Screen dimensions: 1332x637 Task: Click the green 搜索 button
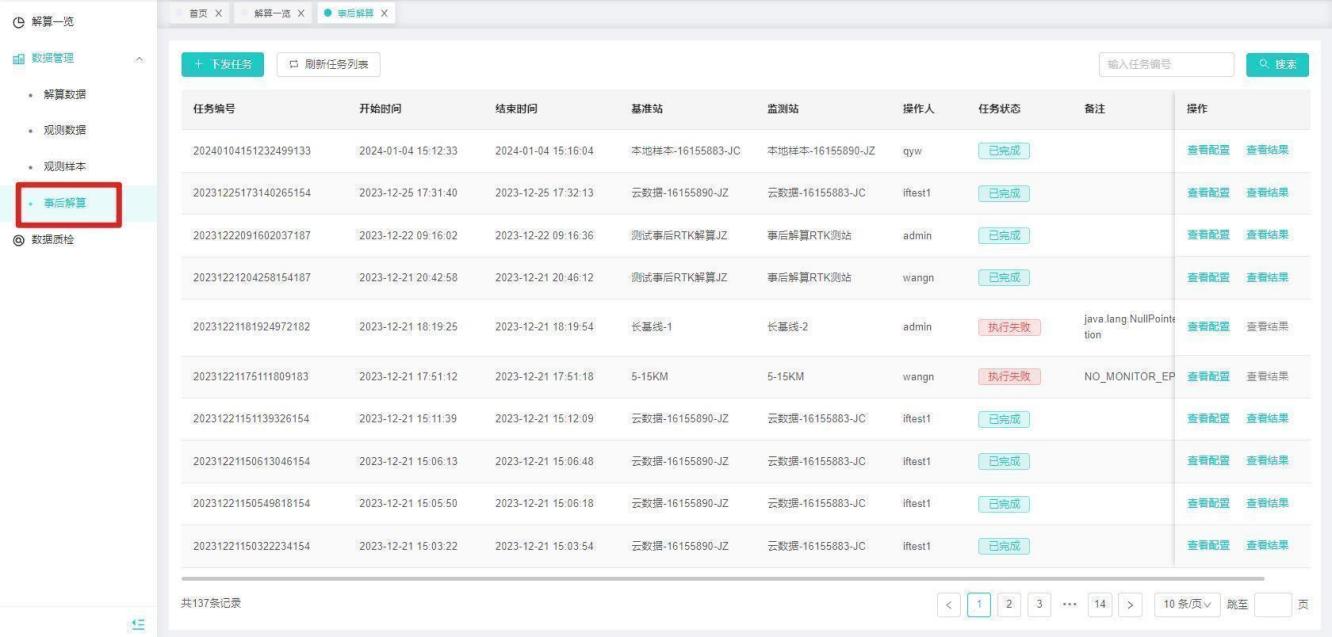click(1277, 64)
